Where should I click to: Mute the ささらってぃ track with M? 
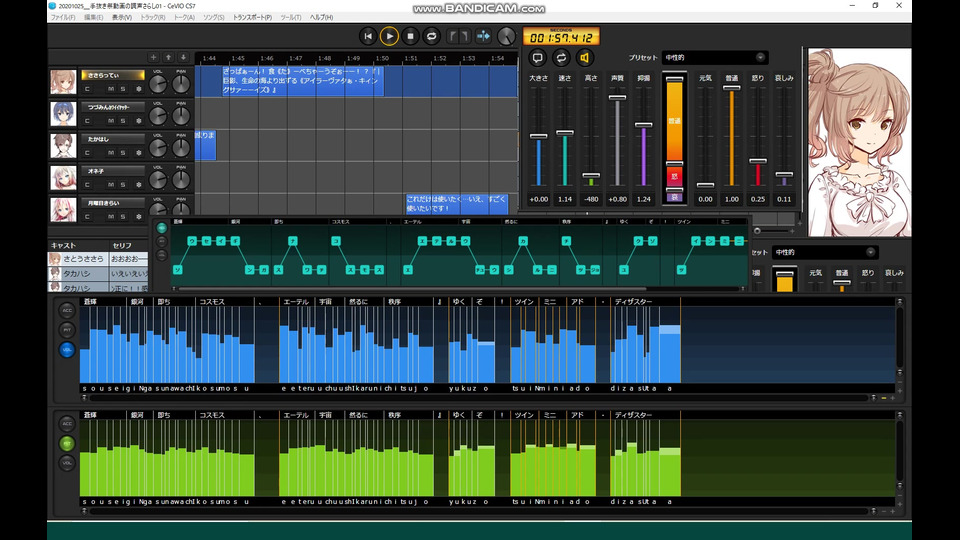111,89
